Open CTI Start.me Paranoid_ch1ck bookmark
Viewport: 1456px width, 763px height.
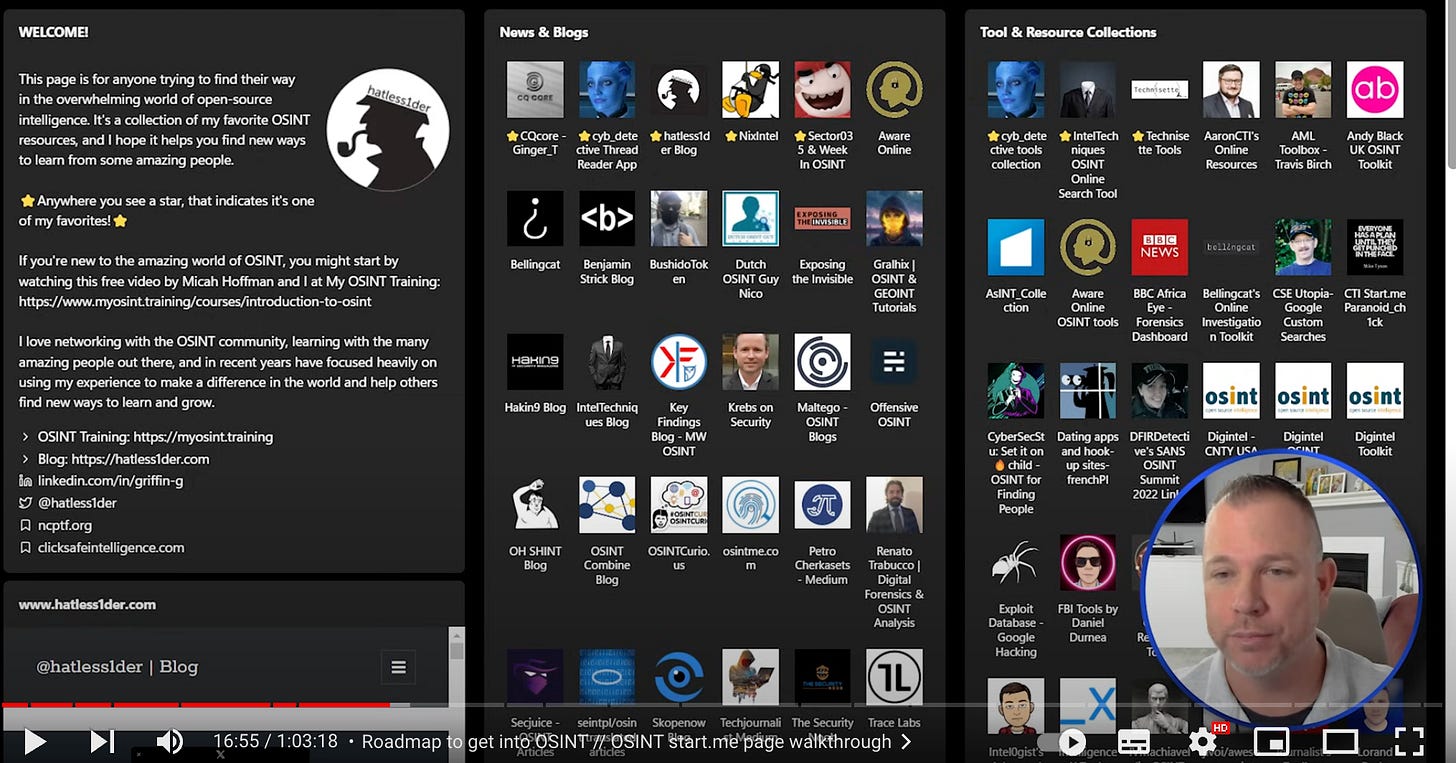(1375, 247)
